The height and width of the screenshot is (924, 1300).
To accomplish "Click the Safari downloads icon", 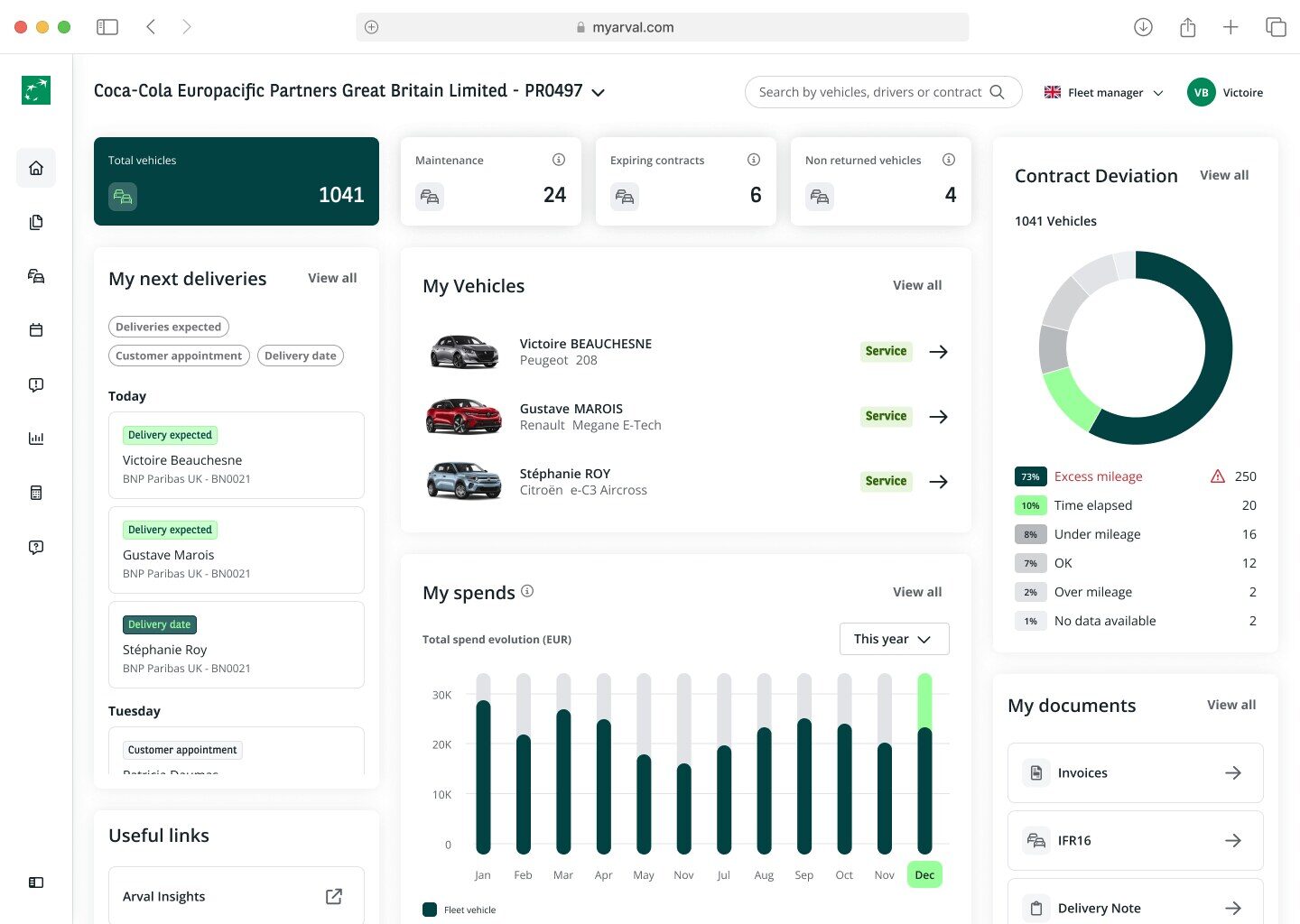I will coord(1143,27).
